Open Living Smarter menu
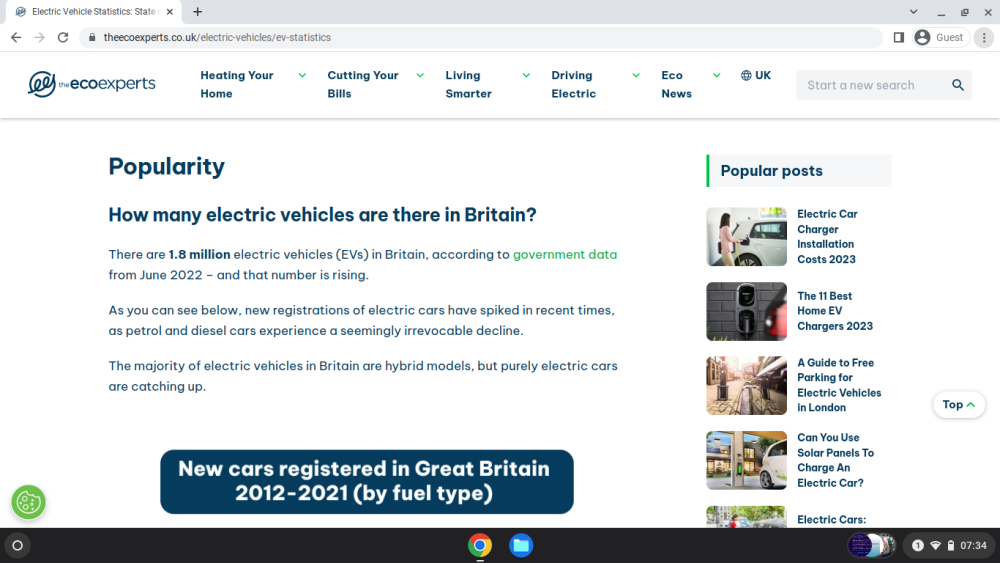The height and width of the screenshot is (563, 1000). point(469,84)
